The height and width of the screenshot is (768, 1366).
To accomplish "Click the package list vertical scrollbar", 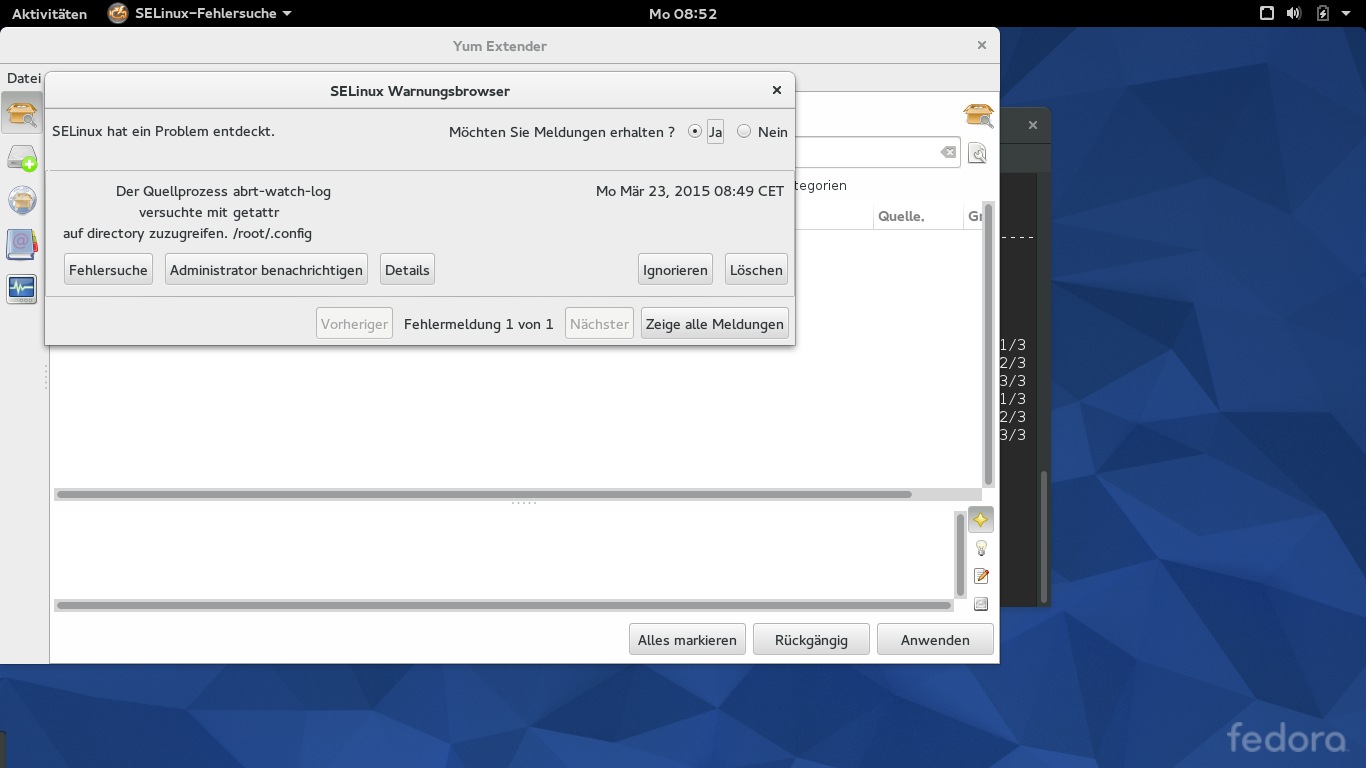I will click(x=988, y=345).
